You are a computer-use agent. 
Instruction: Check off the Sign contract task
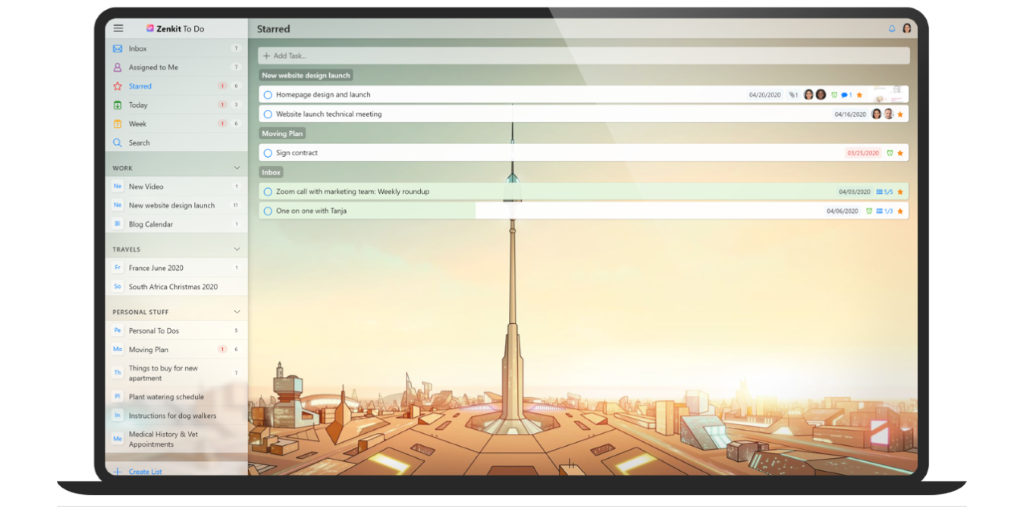point(267,153)
